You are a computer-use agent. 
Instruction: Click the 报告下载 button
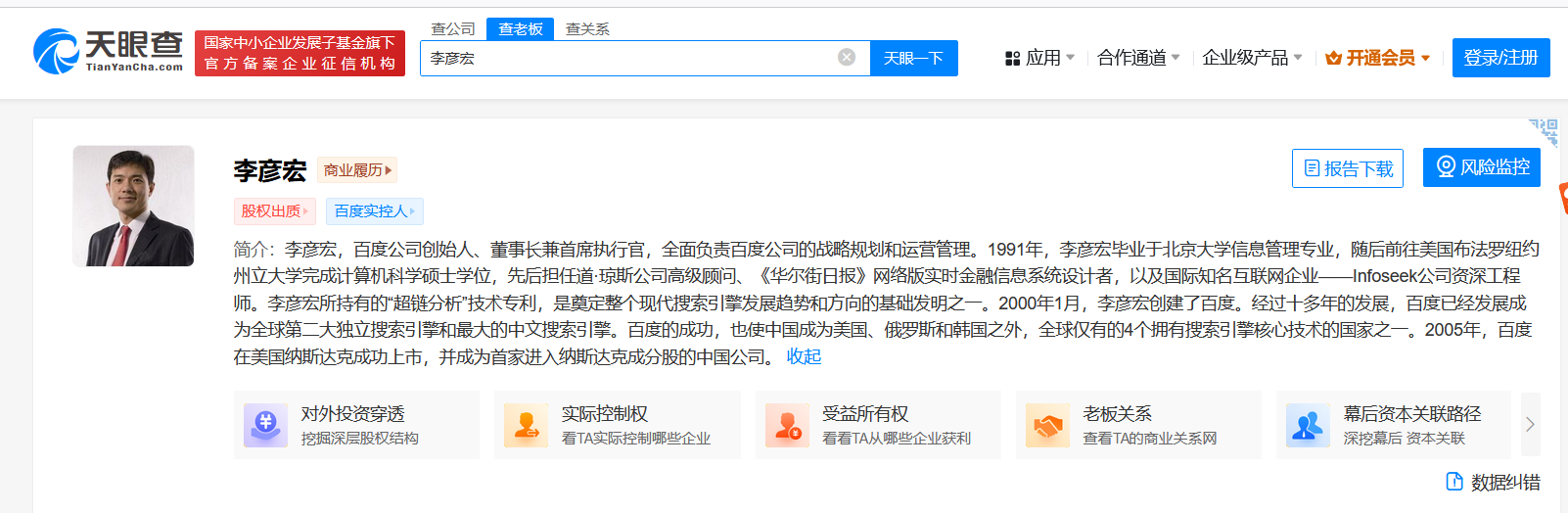point(1348,168)
